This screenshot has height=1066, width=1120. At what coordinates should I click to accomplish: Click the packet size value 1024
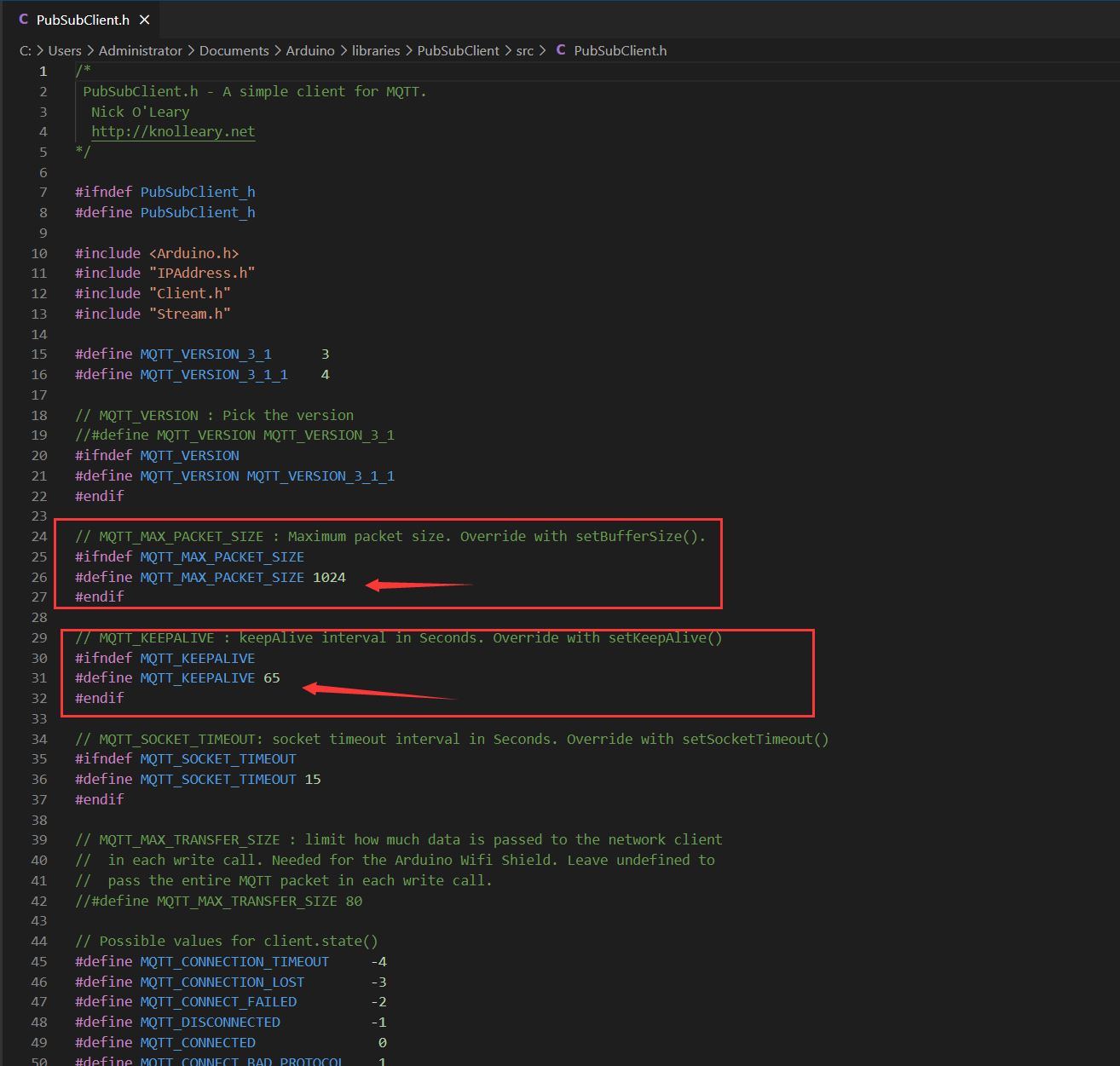pyautogui.click(x=329, y=577)
